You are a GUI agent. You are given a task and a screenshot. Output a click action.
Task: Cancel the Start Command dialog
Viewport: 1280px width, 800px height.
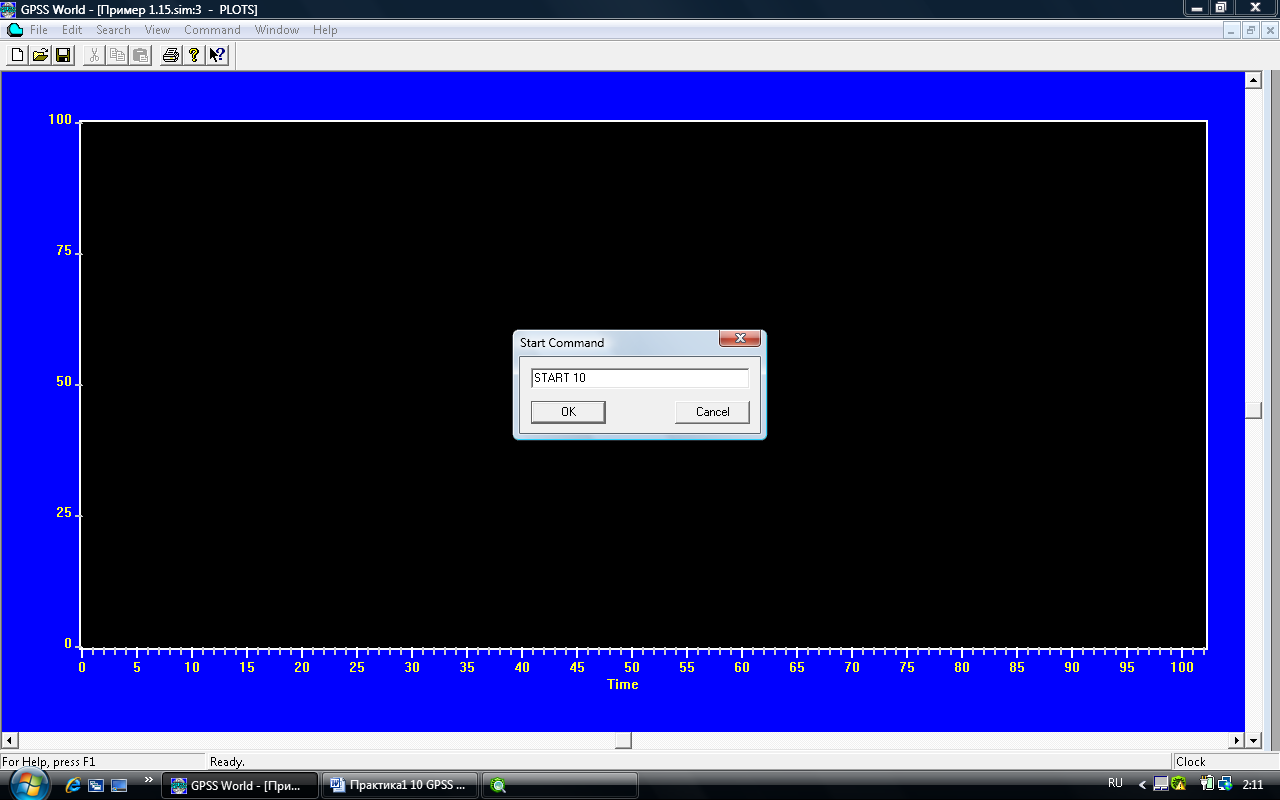[x=712, y=412]
